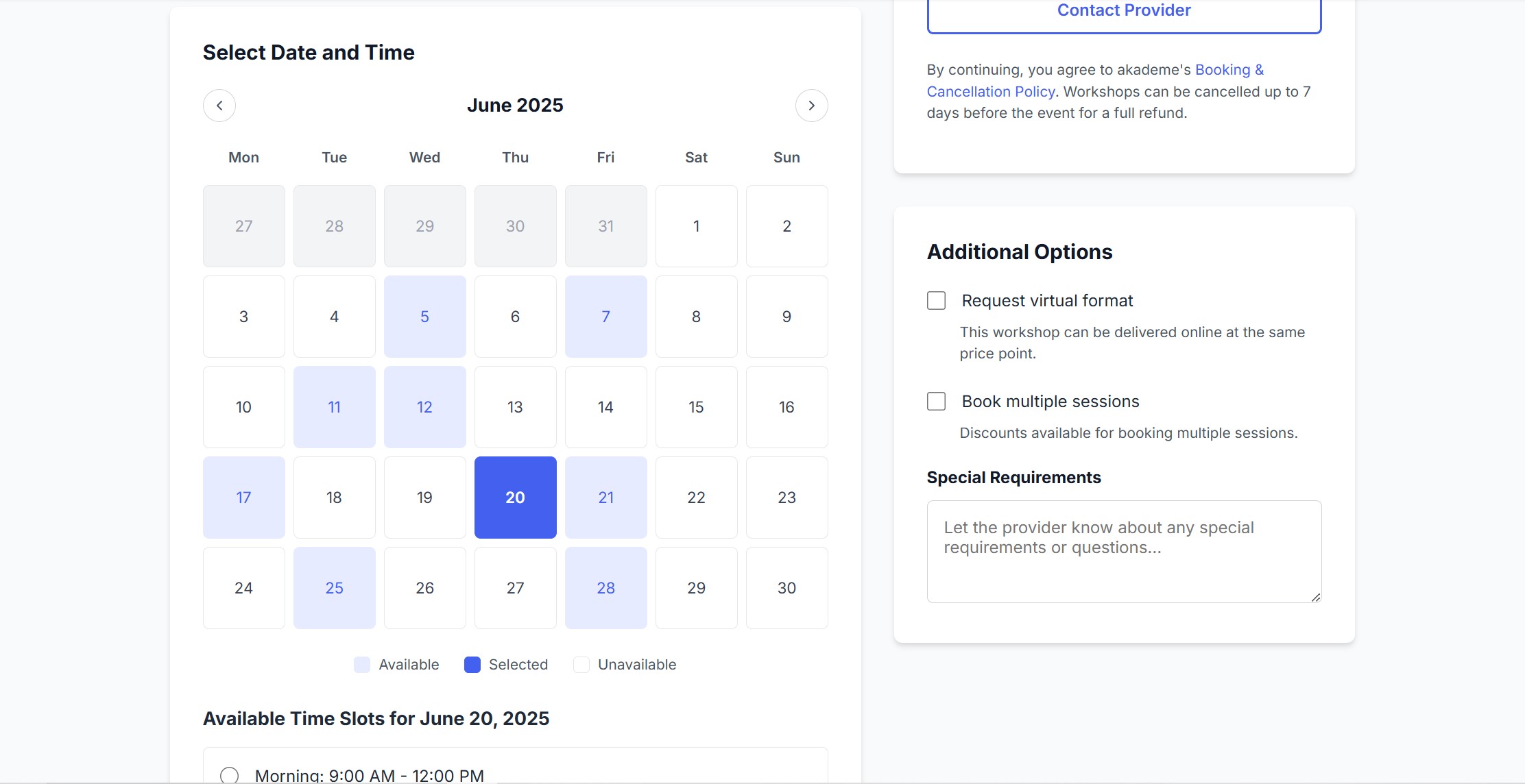Navigate to the next month
This screenshot has width=1525, height=784.
point(812,106)
